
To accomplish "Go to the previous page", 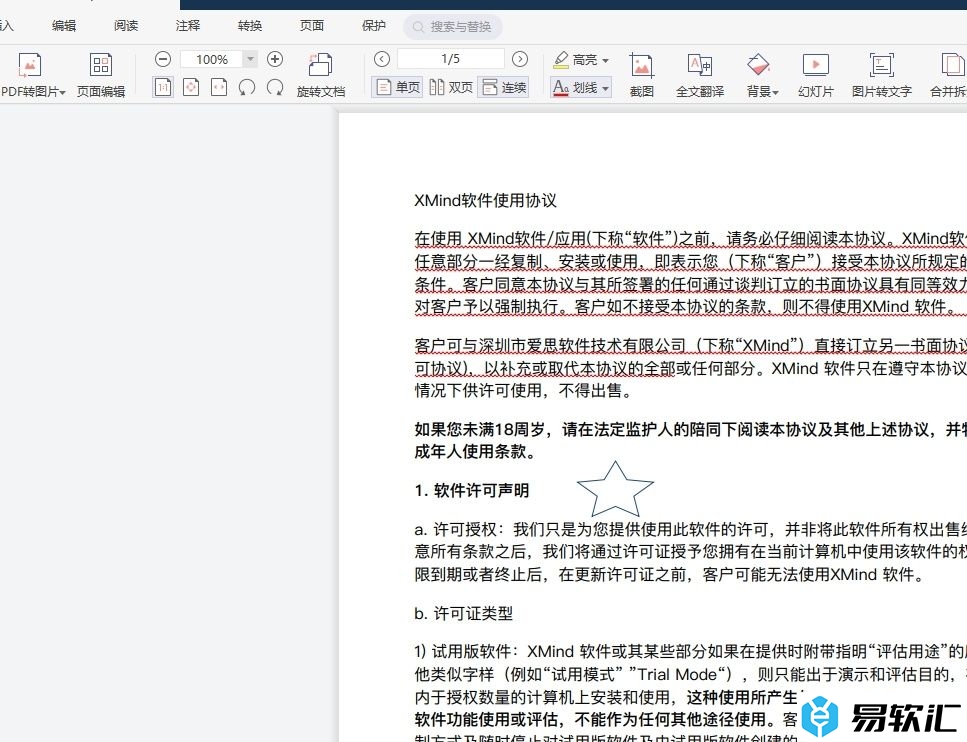I will click(x=382, y=59).
